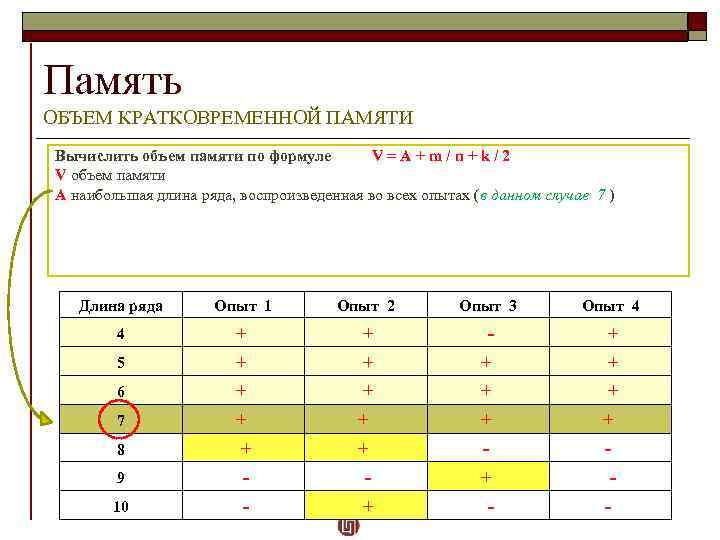This screenshot has width=720, height=540.
Task: Select the subtitle "ОБЪЕМ КРАТКОВРЕМЕННОЙ ПАМЯТИ"
Action: pos(228,118)
